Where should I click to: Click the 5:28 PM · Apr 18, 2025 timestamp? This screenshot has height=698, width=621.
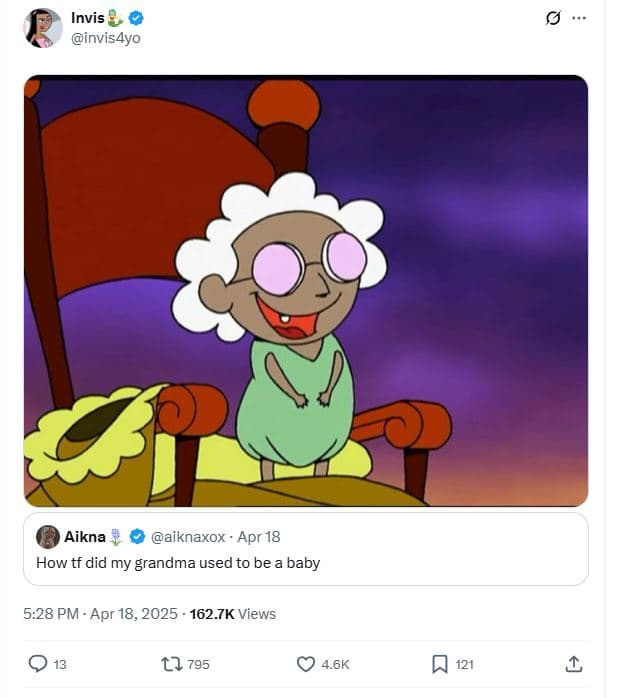(x=98, y=614)
